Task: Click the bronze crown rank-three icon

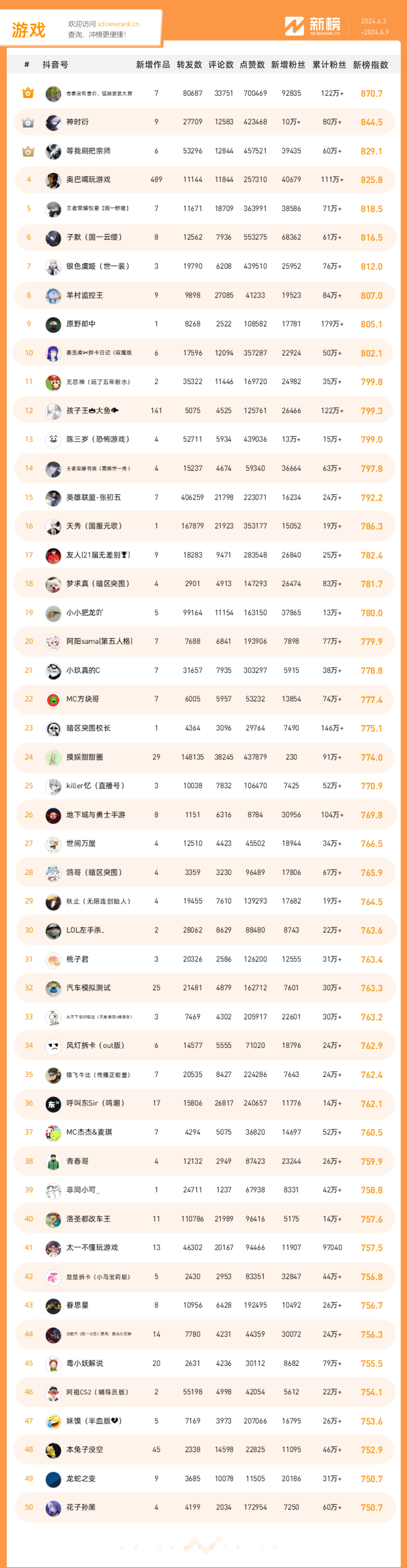Action: pos(28,151)
